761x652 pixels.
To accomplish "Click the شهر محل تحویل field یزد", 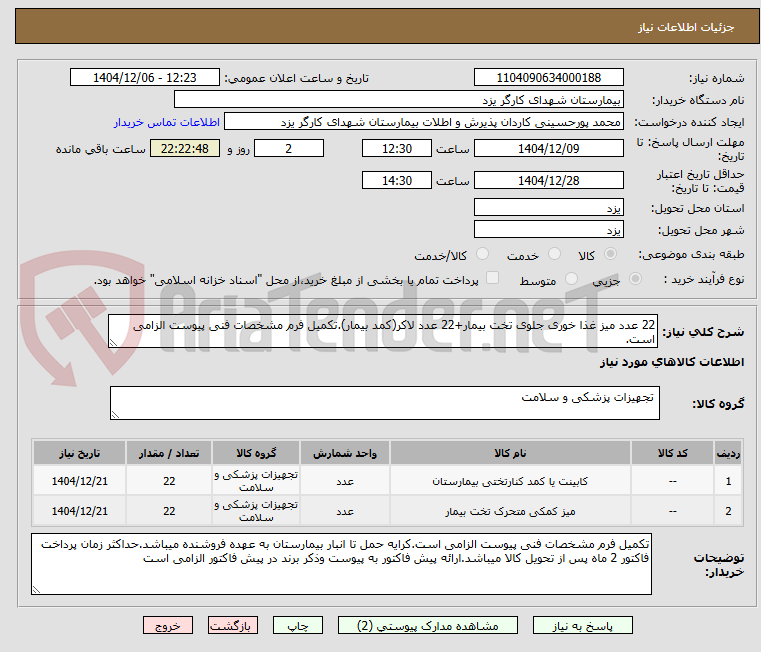I will (548, 229).
